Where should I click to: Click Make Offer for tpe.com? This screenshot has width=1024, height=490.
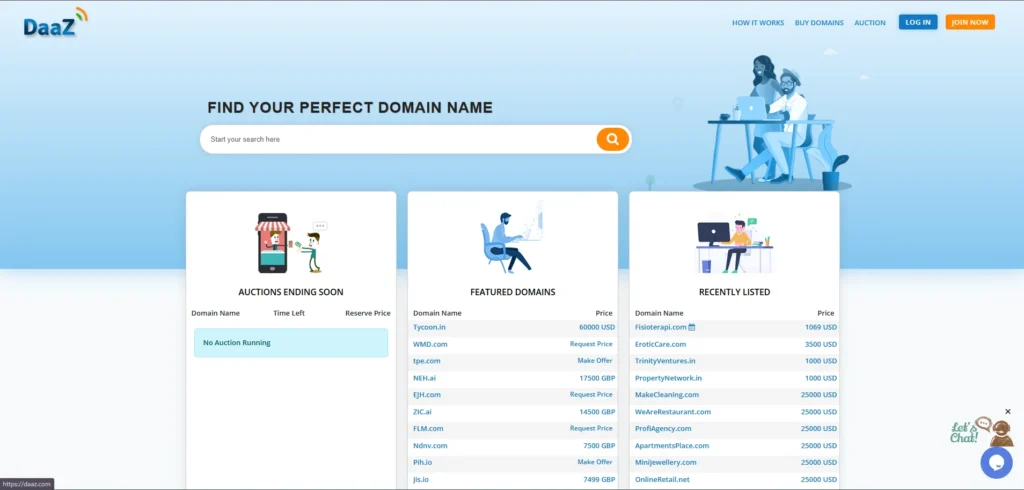pyautogui.click(x=595, y=361)
